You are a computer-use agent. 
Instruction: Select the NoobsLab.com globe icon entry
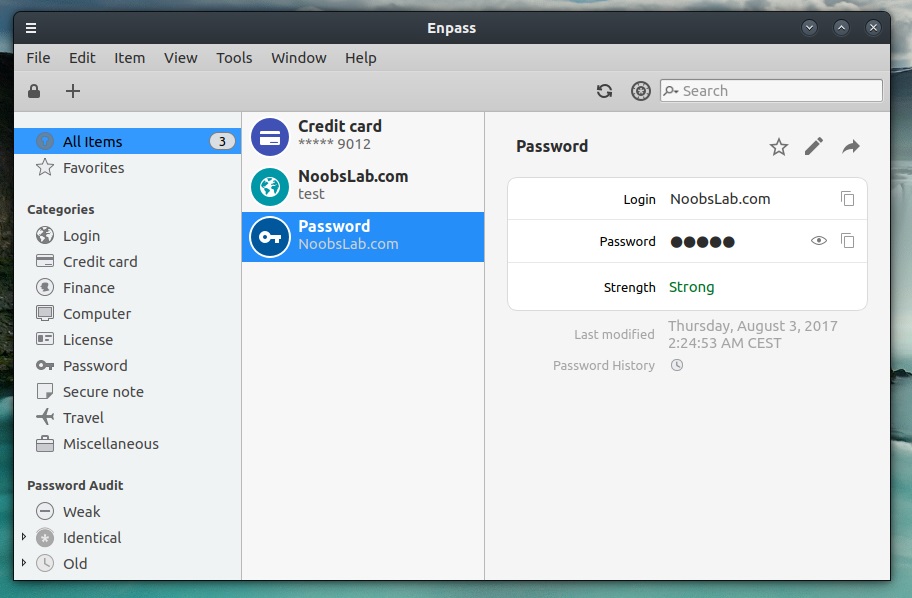(270, 187)
